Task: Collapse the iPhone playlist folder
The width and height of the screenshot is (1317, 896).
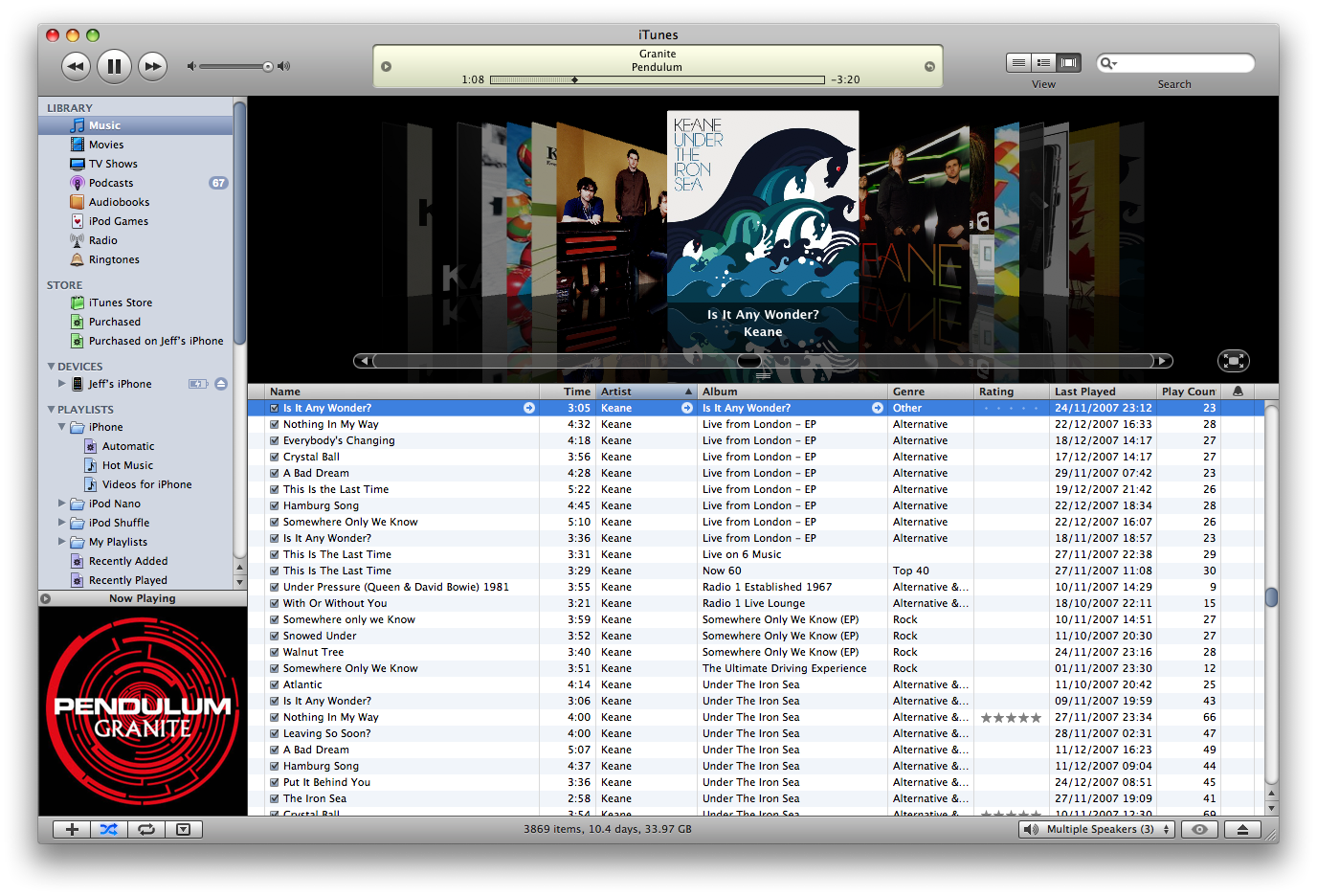Action: tap(62, 427)
